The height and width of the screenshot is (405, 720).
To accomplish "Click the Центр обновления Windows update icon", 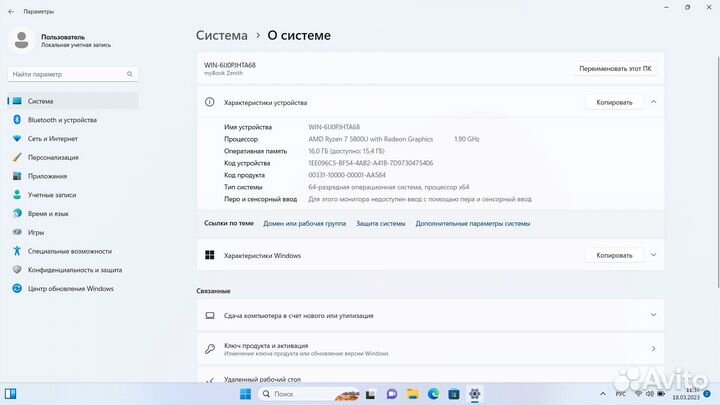I will click(17, 289).
